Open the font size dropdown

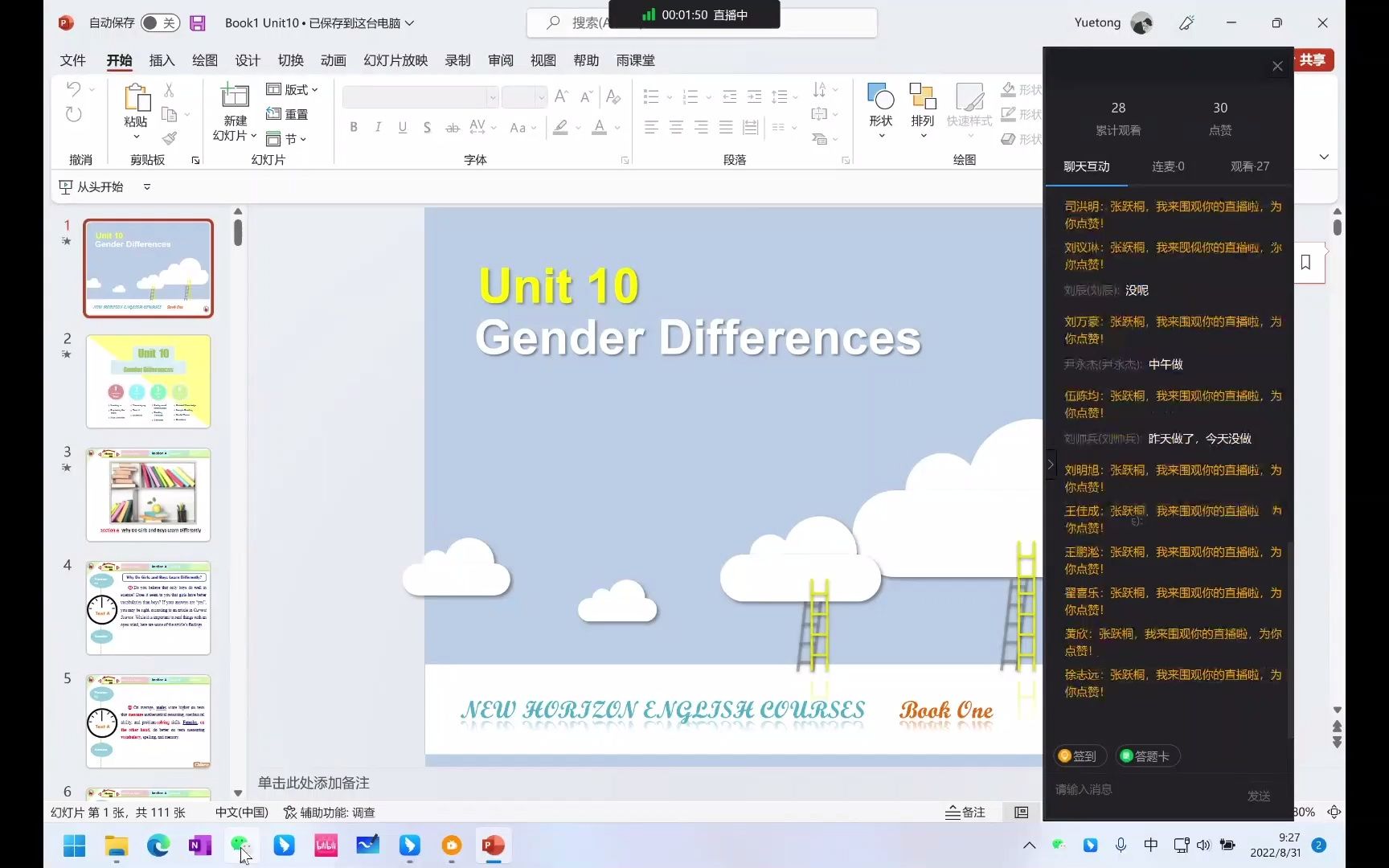(541, 97)
